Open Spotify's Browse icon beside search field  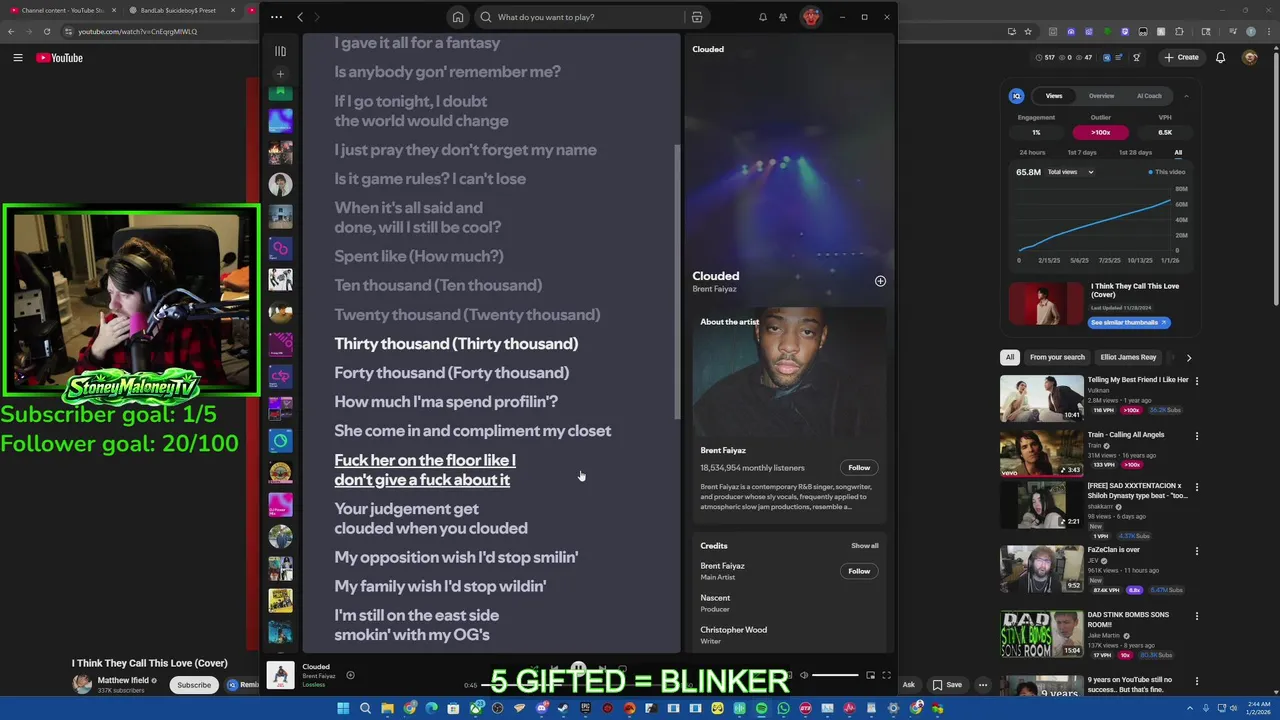pos(697,17)
